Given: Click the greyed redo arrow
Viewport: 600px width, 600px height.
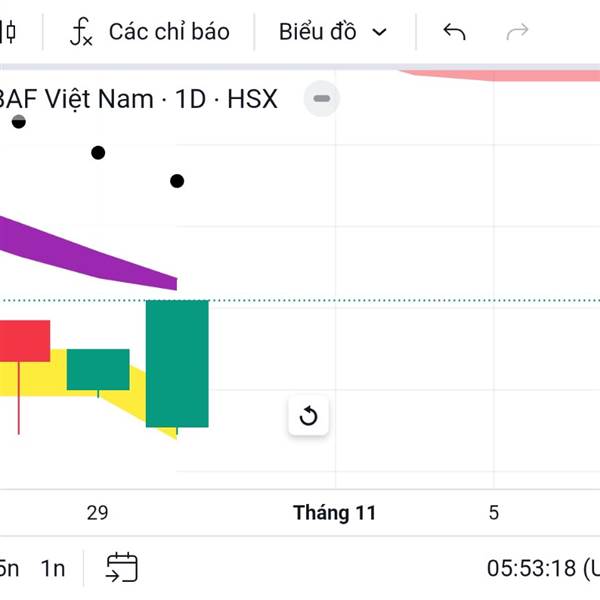Looking at the screenshot, I should click(517, 32).
